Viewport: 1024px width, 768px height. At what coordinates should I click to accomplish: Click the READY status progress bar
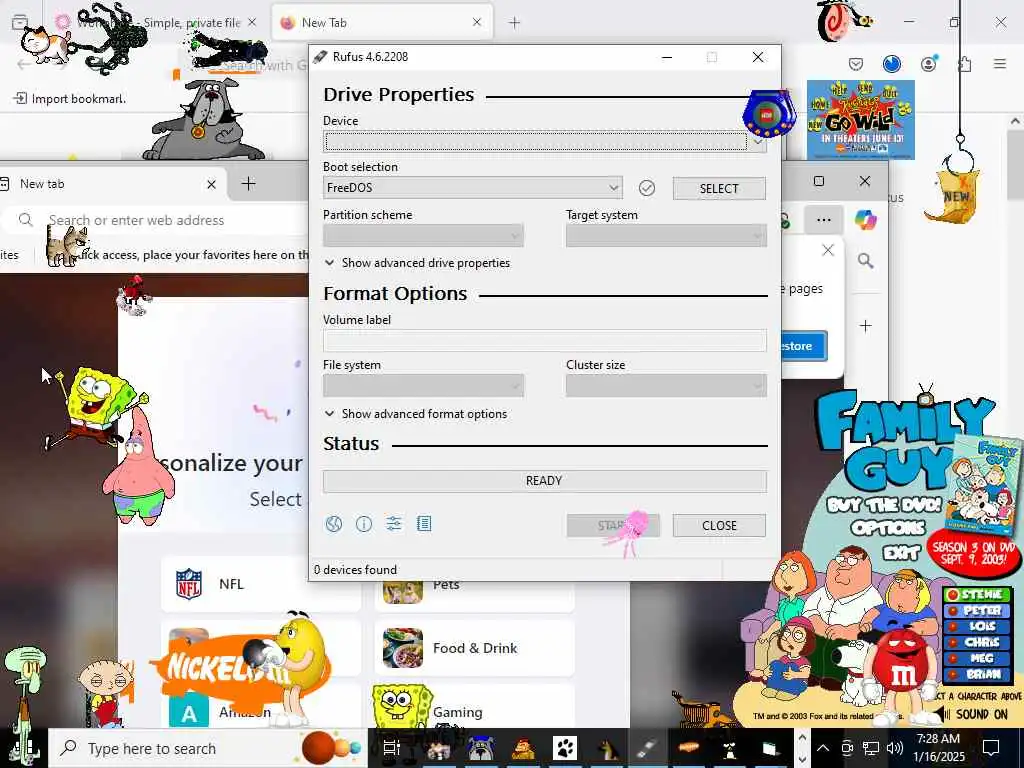coord(545,481)
